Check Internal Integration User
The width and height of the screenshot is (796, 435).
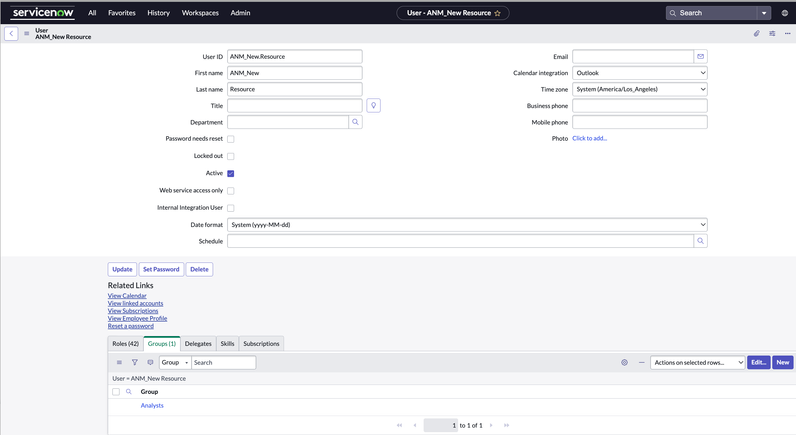230,208
